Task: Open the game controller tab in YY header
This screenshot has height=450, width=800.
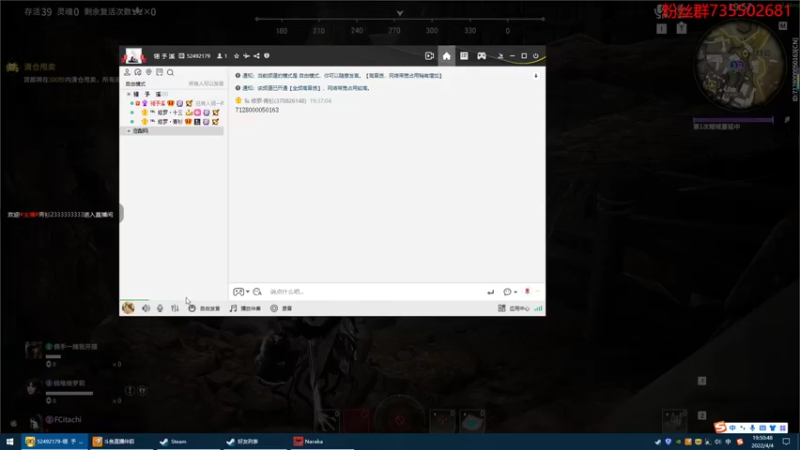Action: [x=481, y=56]
